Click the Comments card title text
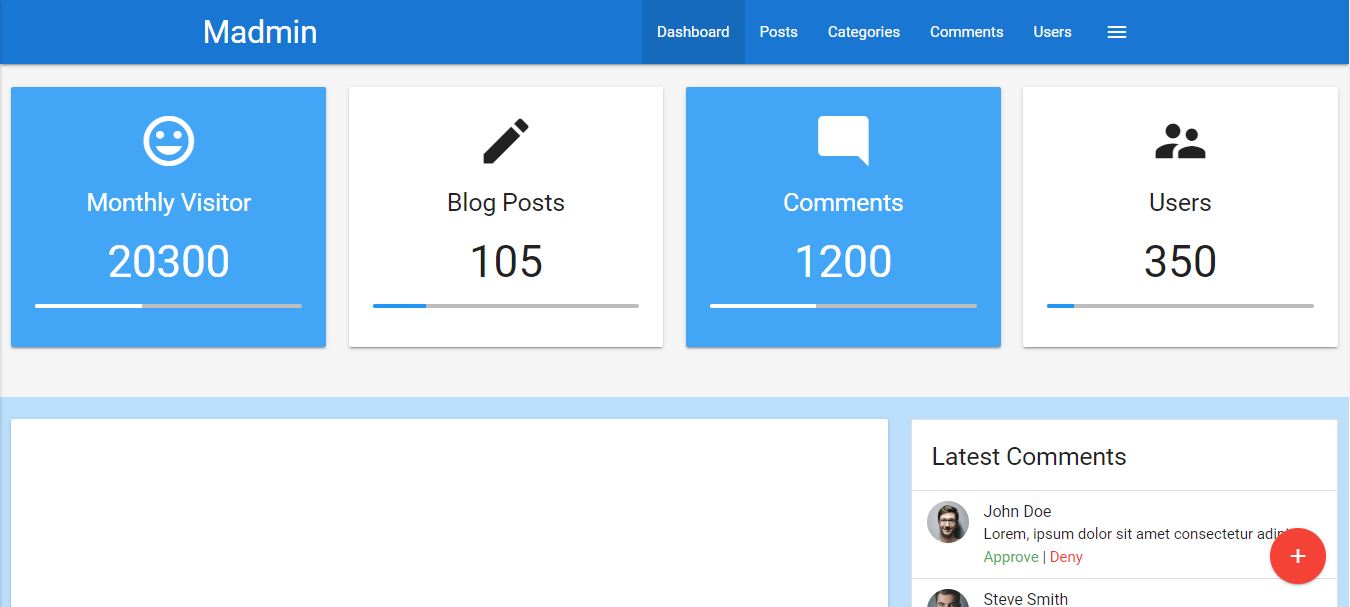1350x607 pixels. tap(843, 202)
